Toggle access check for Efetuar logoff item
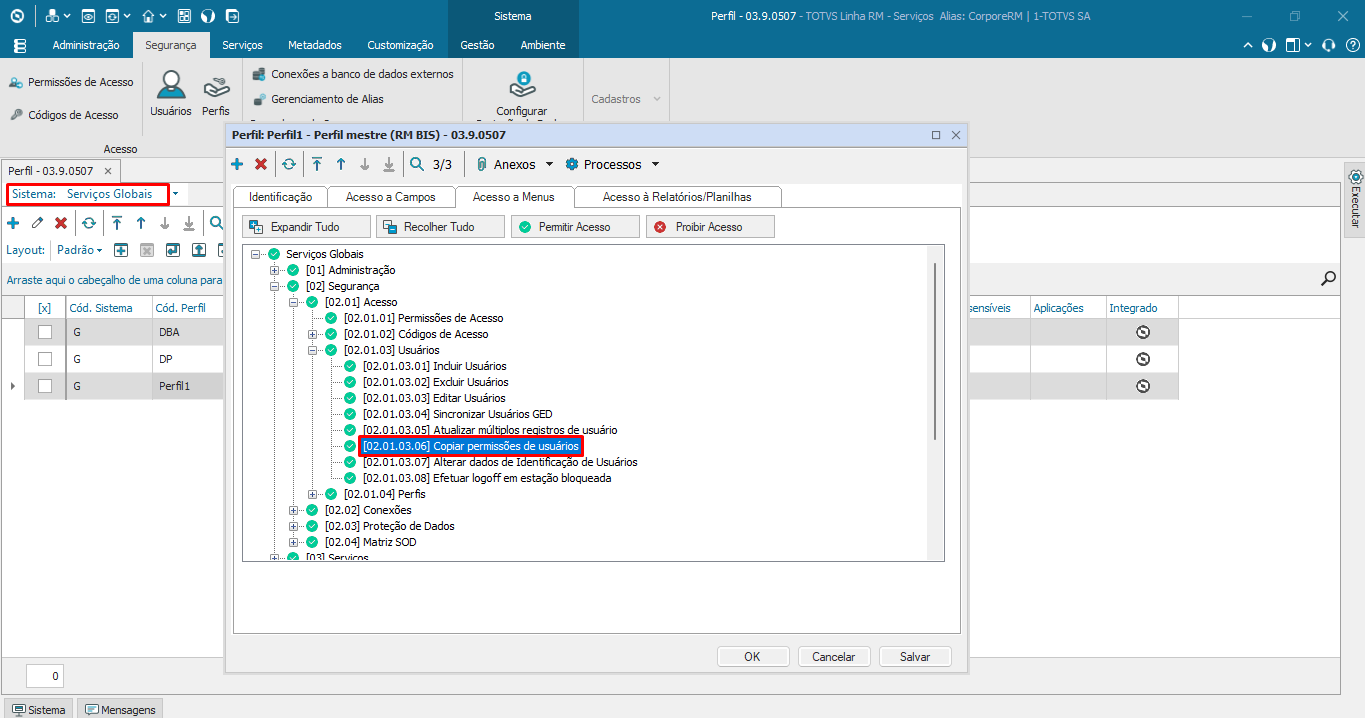 click(x=350, y=478)
